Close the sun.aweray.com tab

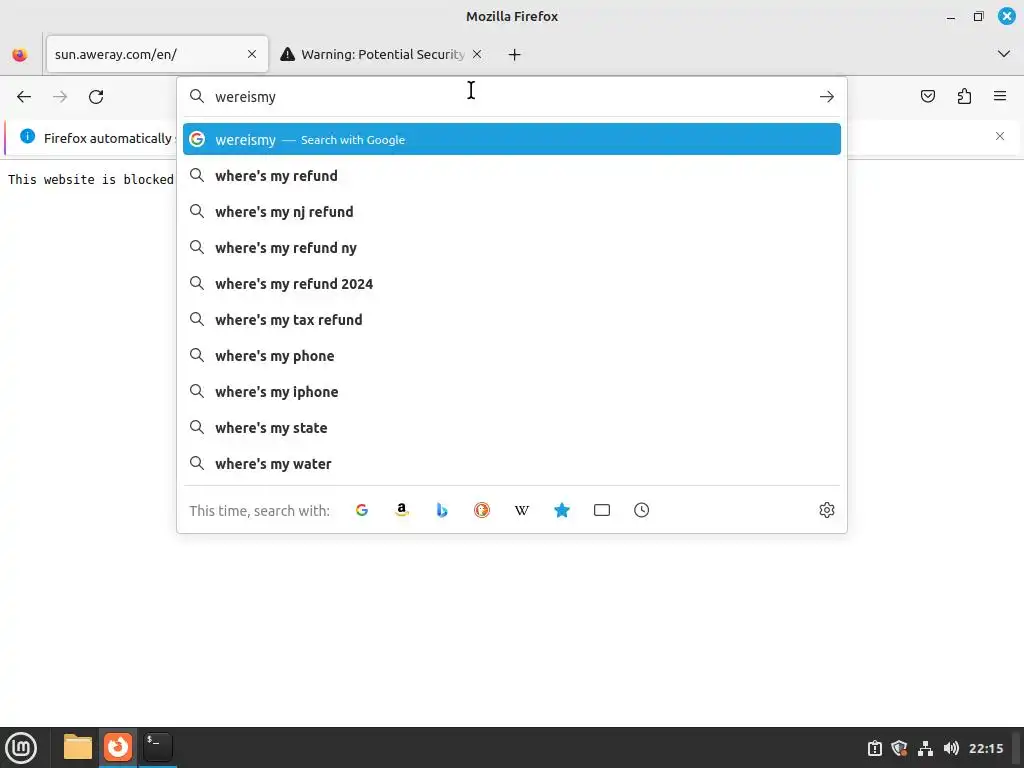click(x=252, y=54)
